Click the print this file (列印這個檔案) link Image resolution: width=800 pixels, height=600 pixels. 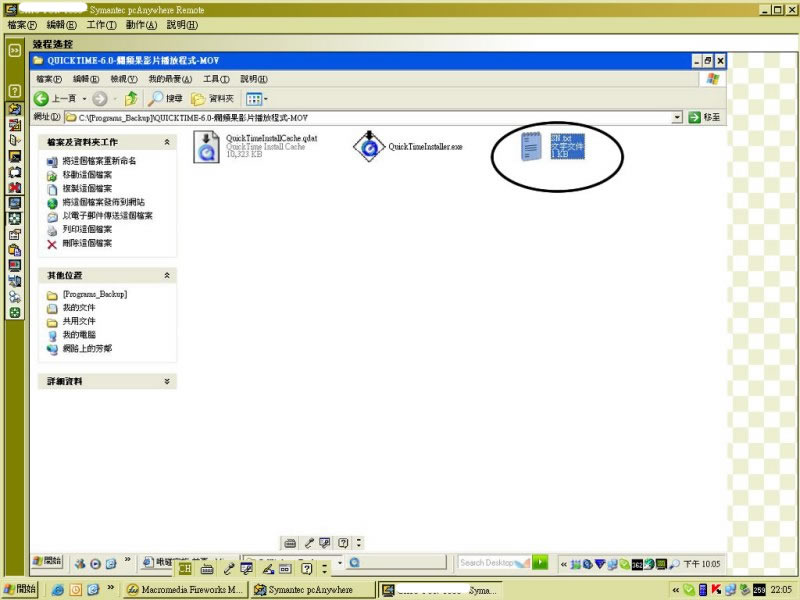[87, 230]
